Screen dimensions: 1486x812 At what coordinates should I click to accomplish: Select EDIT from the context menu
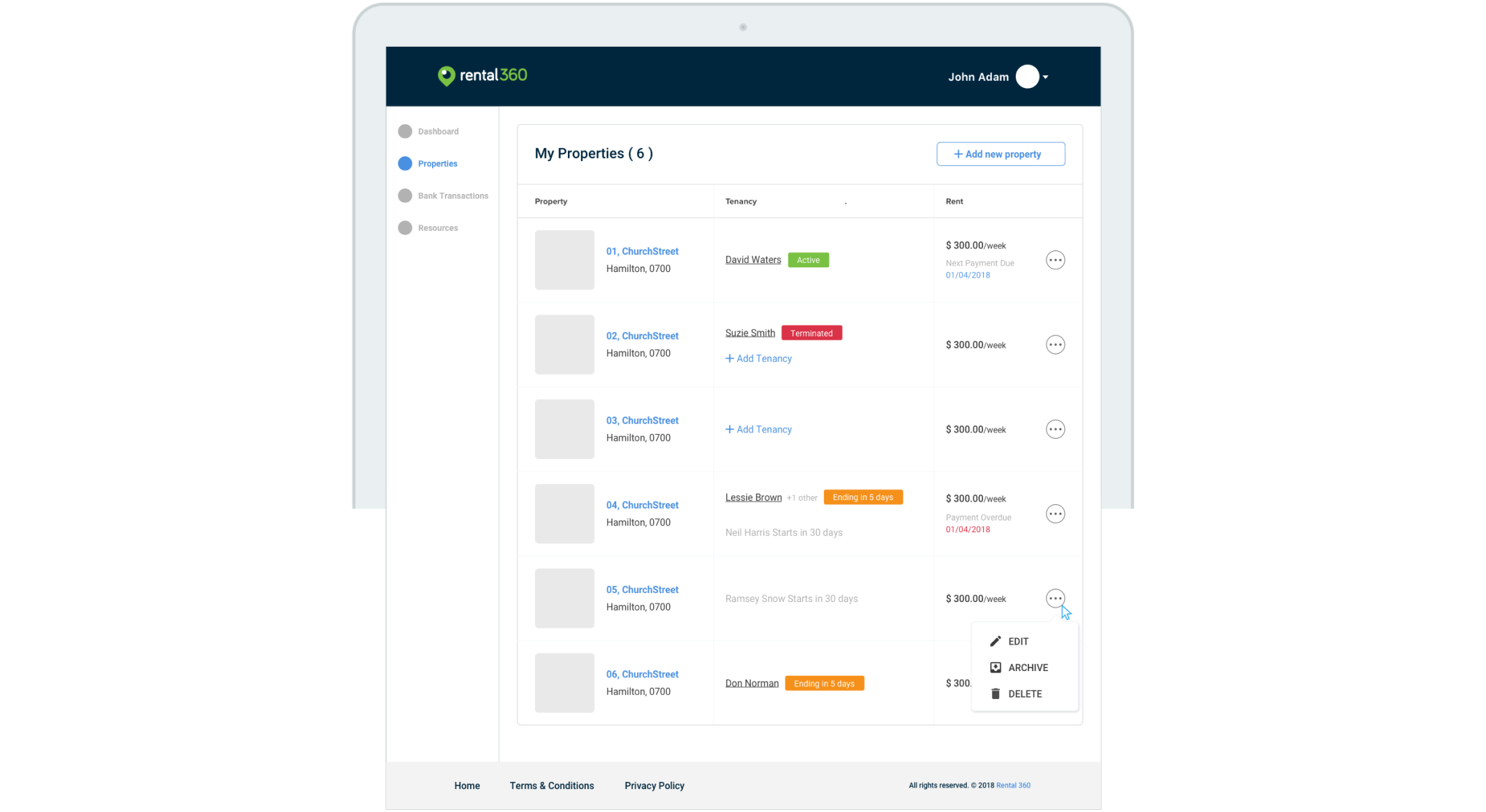click(1018, 641)
